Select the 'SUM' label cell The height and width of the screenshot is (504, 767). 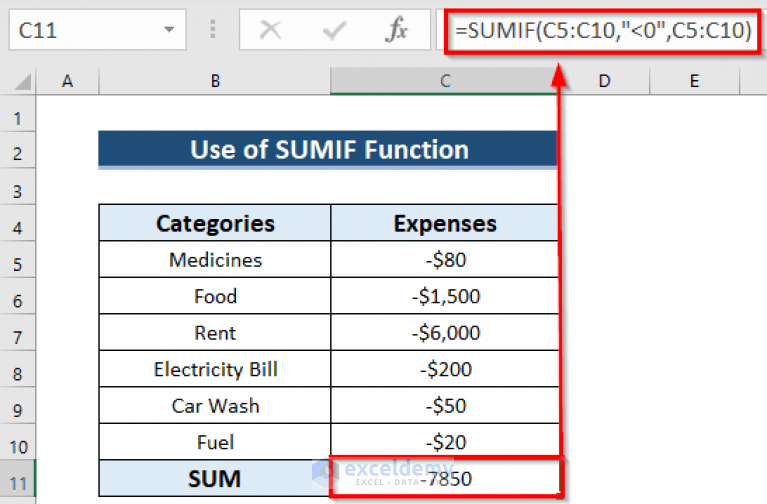pyautogui.click(x=215, y=479)
